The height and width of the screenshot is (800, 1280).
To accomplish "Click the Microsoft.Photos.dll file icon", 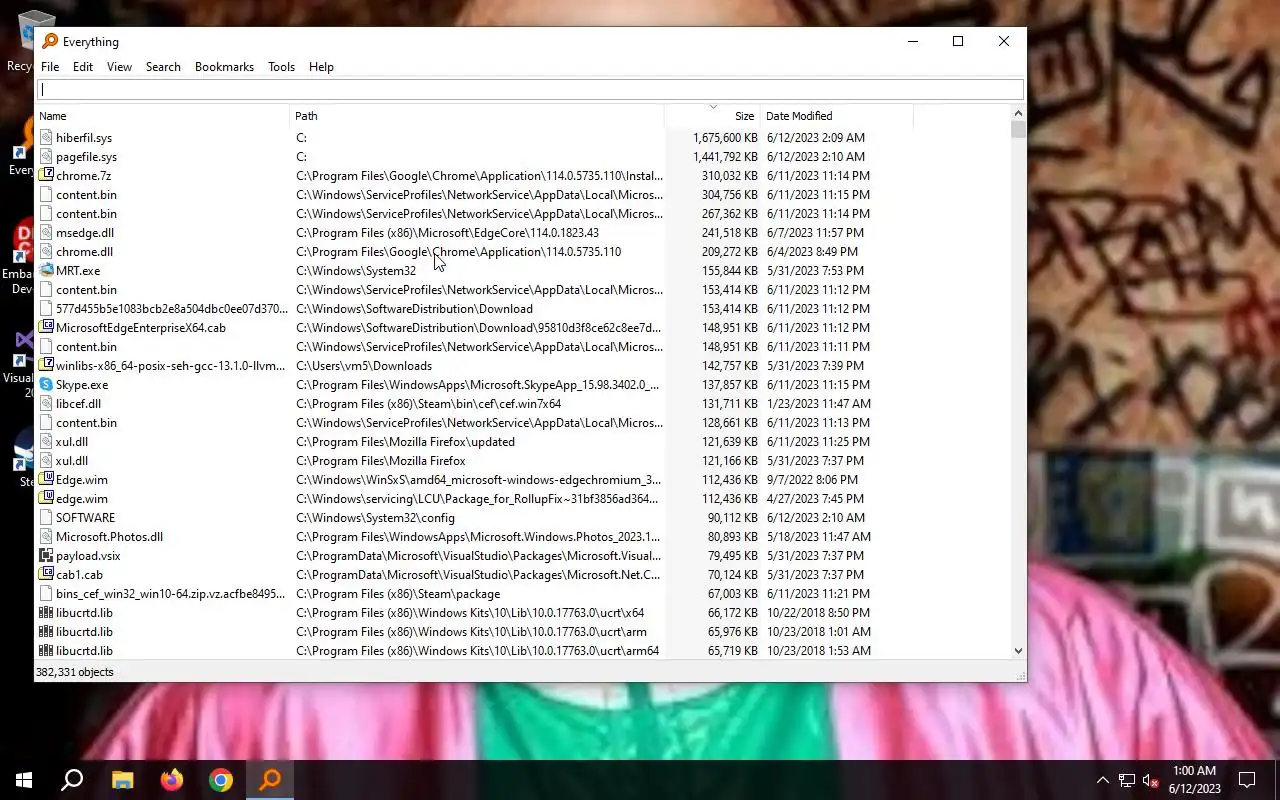I will click(46, 536).
